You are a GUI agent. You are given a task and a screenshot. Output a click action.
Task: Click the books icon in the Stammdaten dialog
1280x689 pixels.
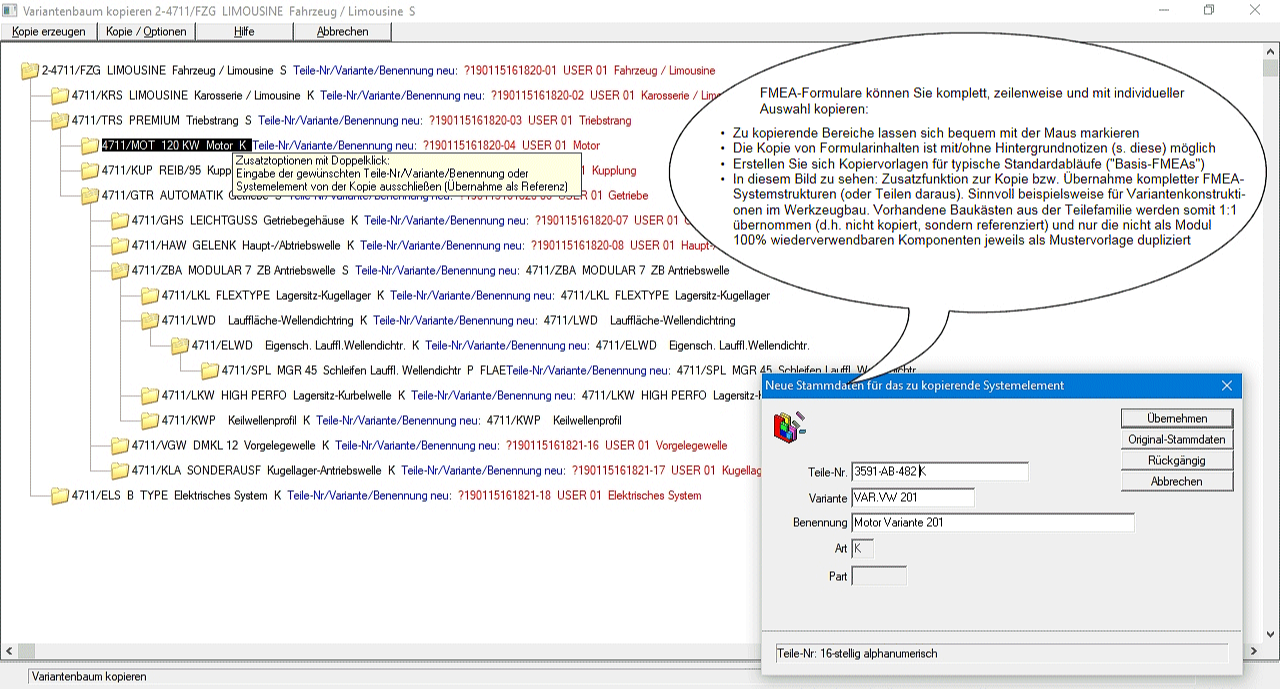tap(789, 427)
